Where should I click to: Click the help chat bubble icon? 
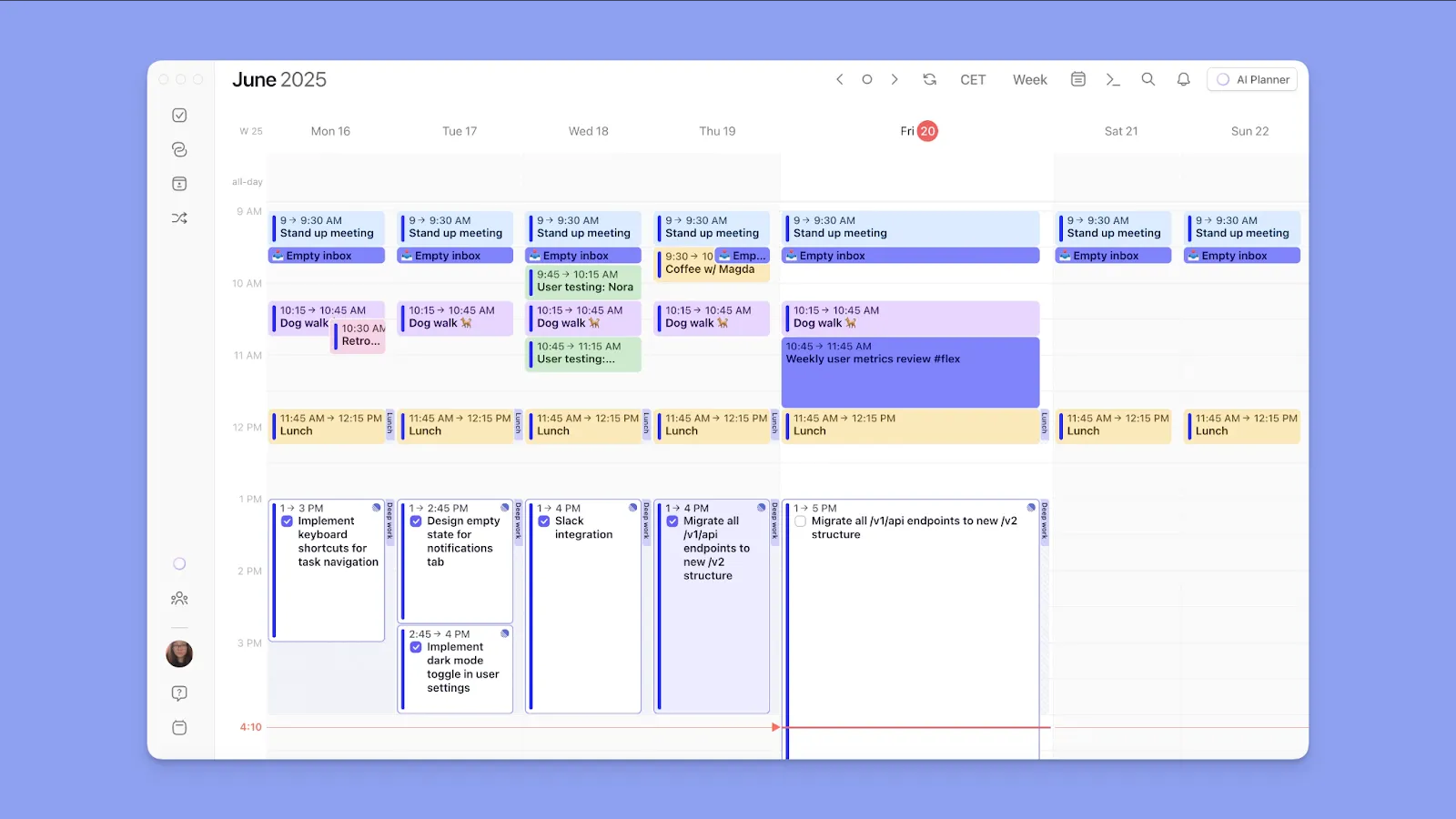pyautogui.click(x=179, y=693)
